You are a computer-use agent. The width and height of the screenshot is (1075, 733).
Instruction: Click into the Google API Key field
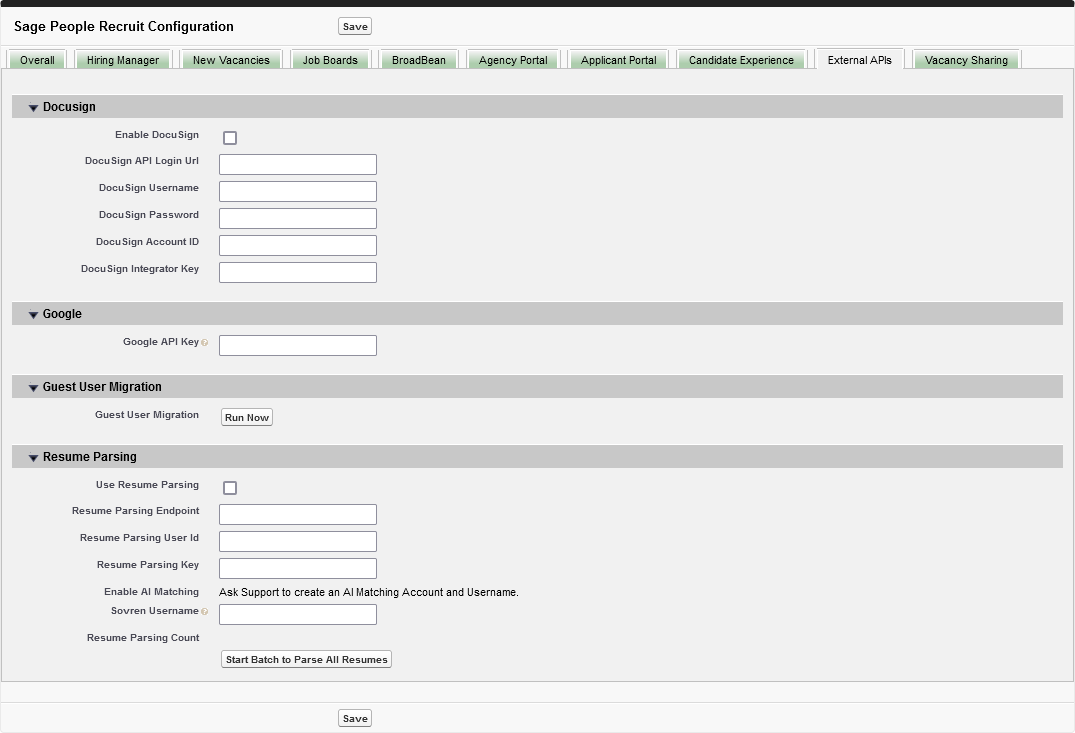298,346
